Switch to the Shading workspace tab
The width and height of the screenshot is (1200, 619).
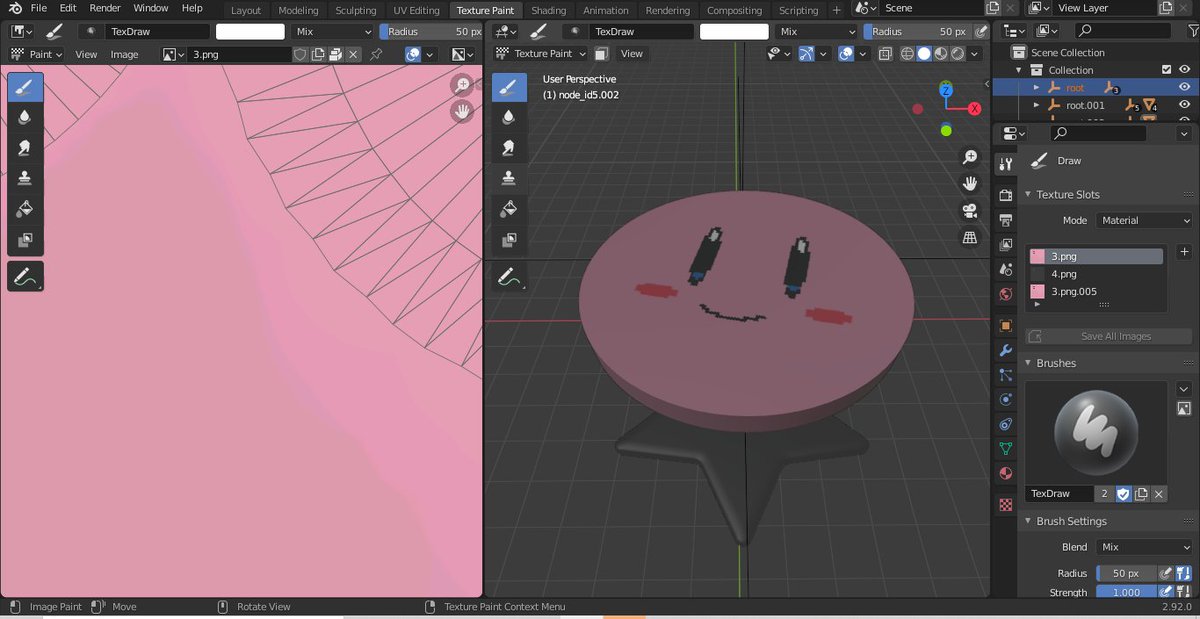click(548, 10)
